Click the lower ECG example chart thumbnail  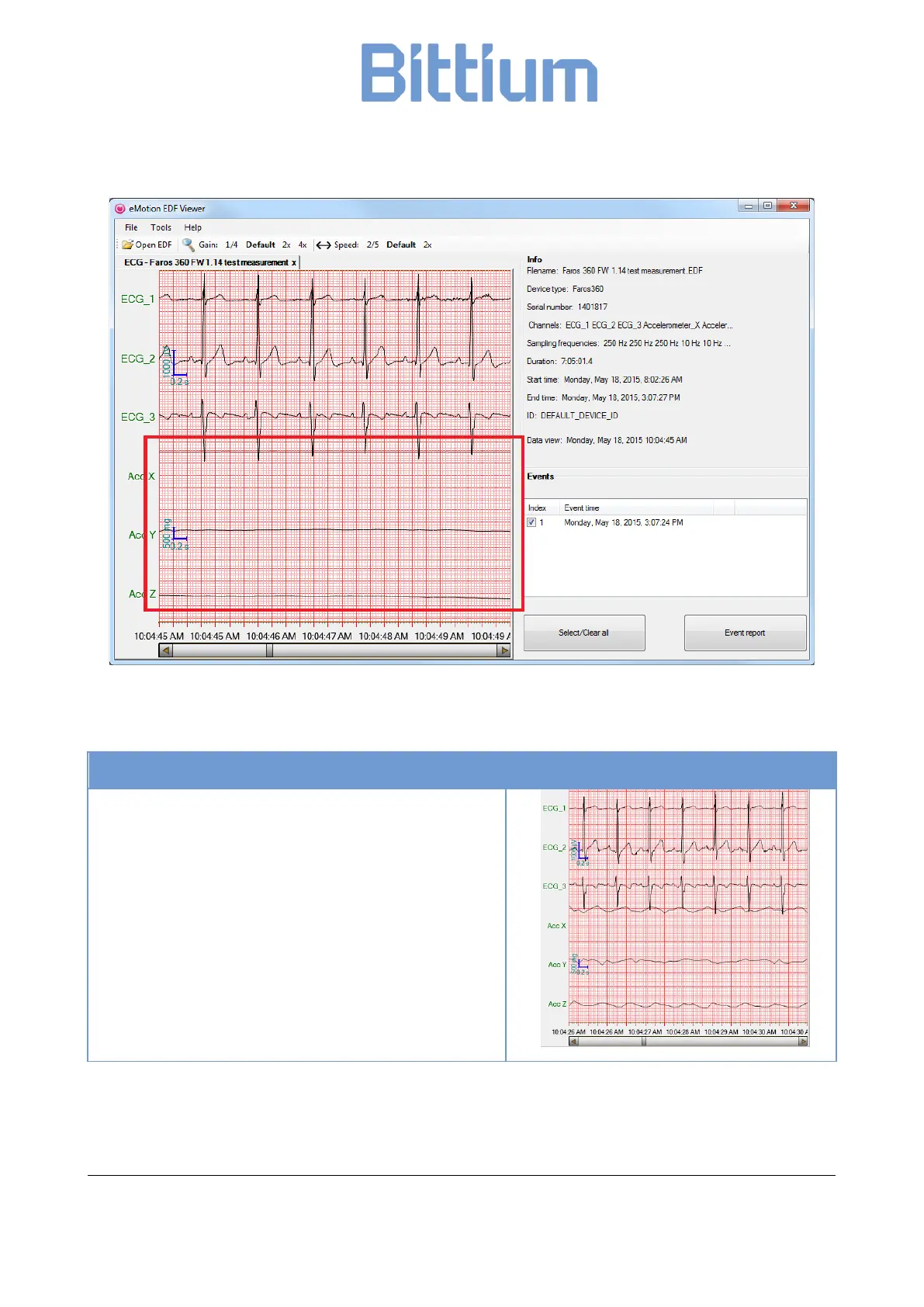(675, 918)
